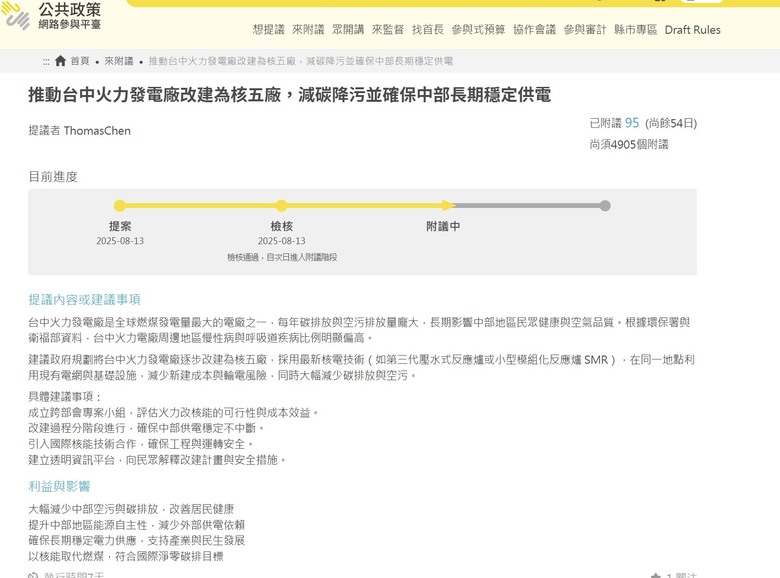Click the line 成立跨部會專案小組
The height and width of the screenshot is (578, 780).
pyautogui.click(x=173, y=412)
